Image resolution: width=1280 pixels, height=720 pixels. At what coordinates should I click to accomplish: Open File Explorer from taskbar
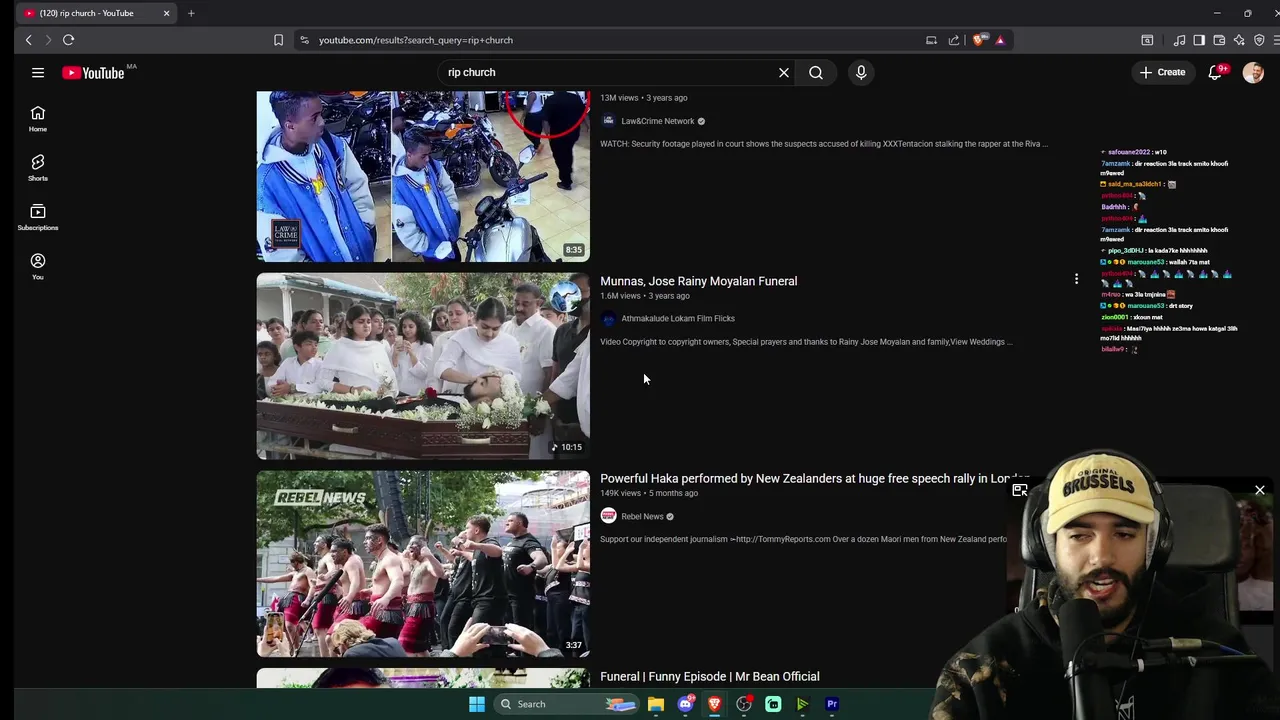656,704
